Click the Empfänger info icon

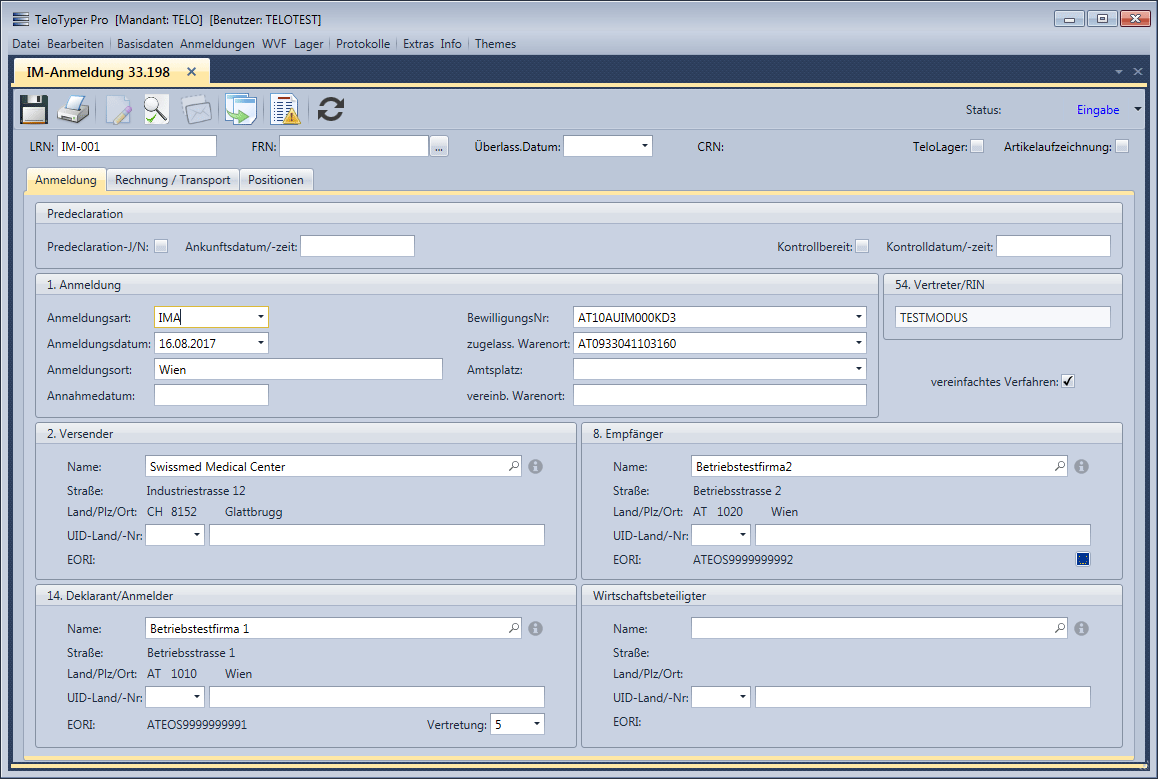point(1081,467)
